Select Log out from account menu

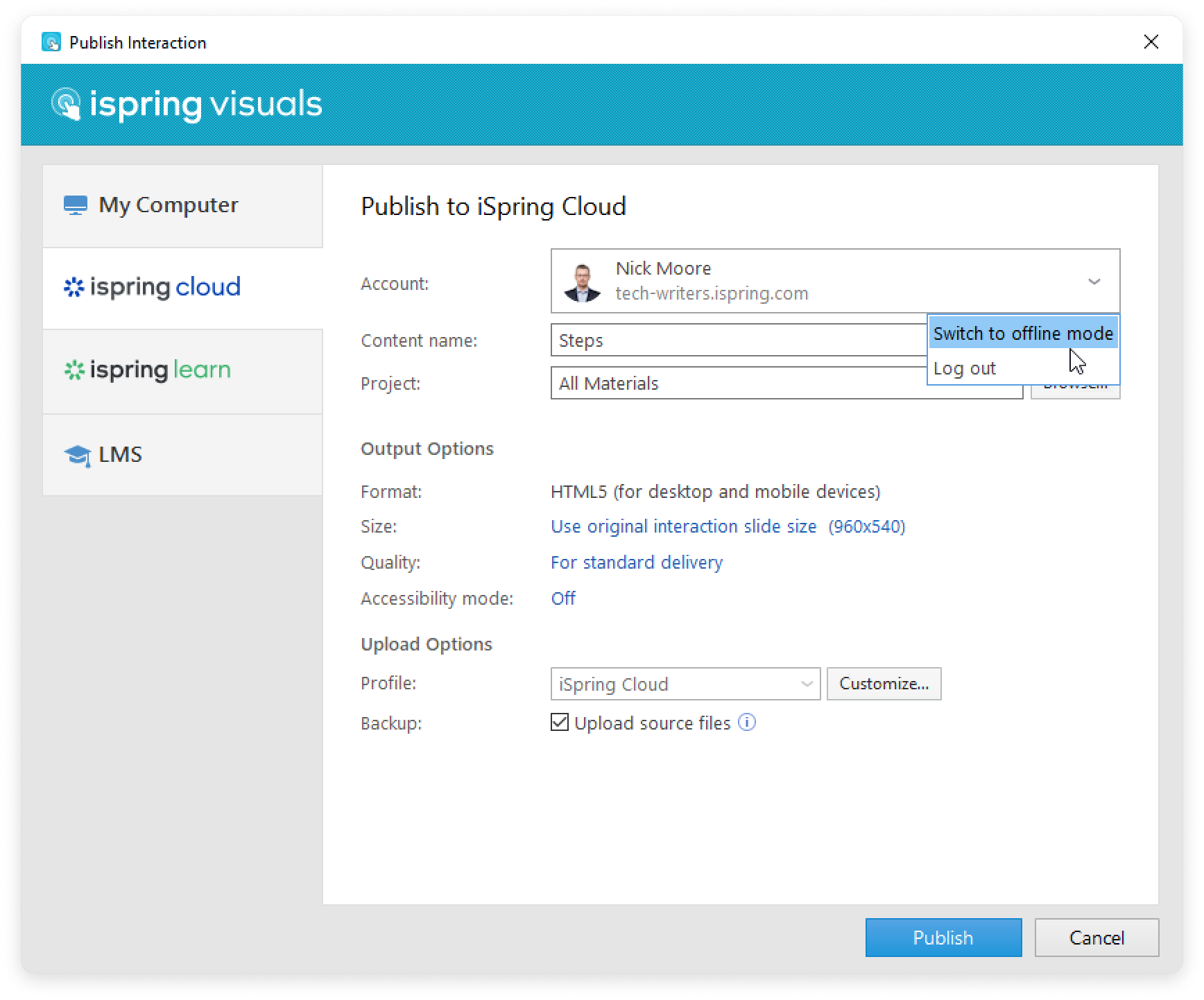tap(1023, 368)
